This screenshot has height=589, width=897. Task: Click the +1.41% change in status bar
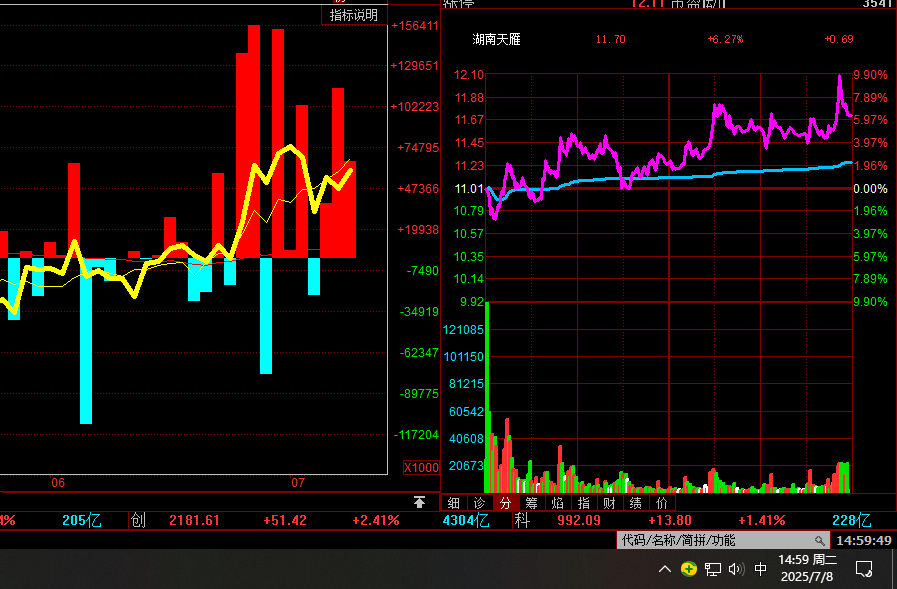click(x=761, y=520)
